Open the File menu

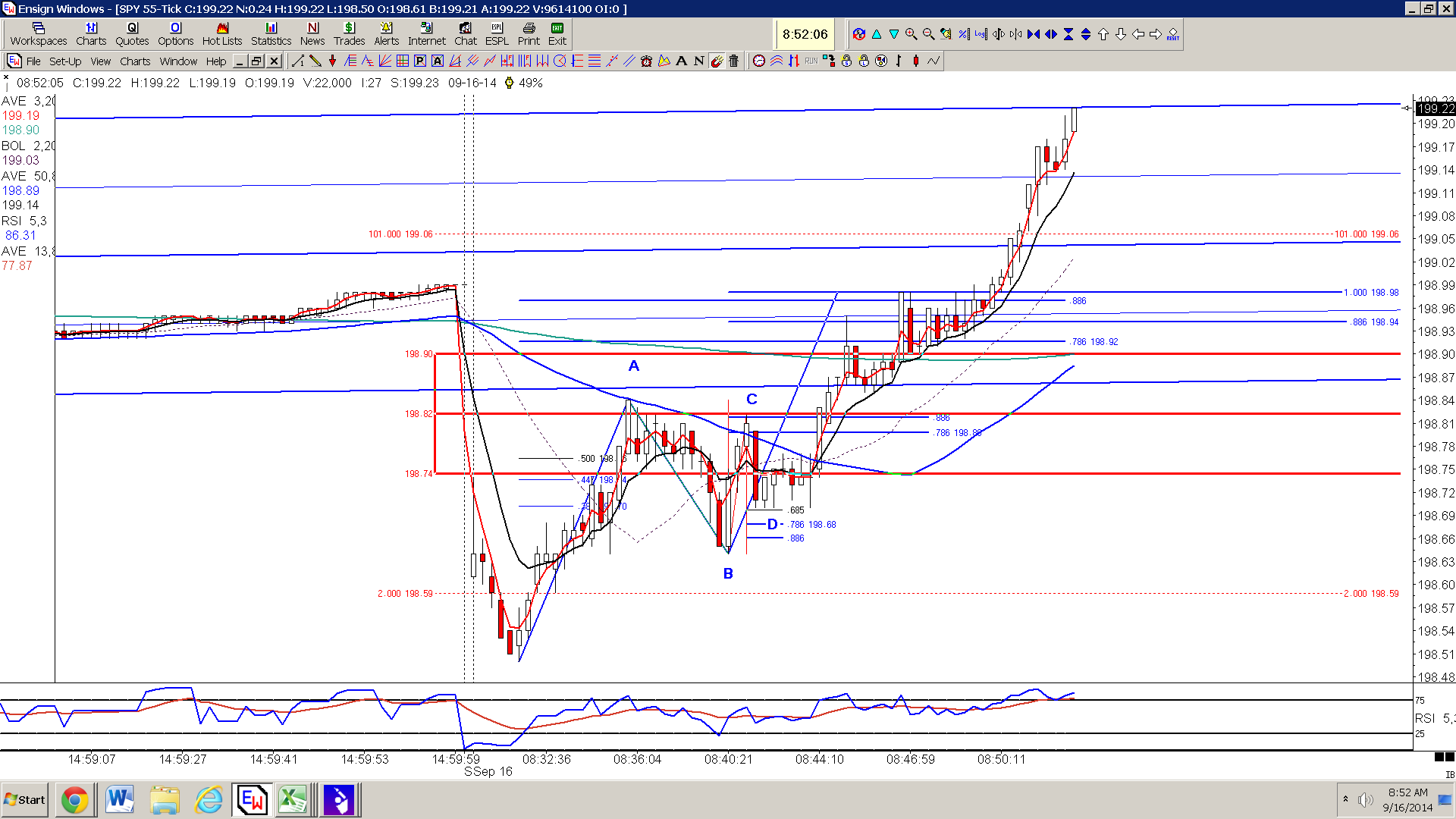33,61
